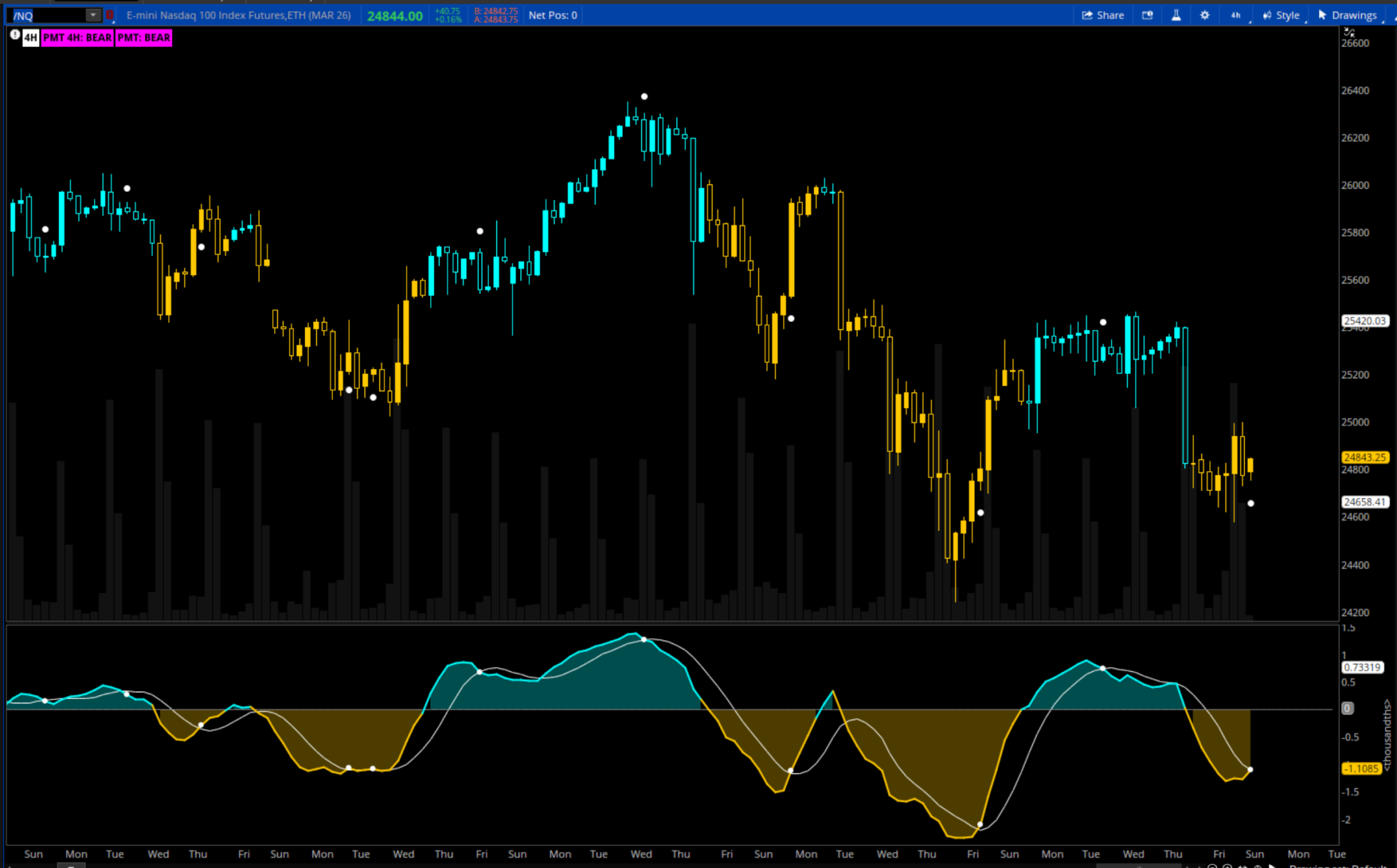Viewport: 1397px width, 868px height.
Task: Click the /NQ symbol input field
Action: pyautogui.click(x=48, y=15)
